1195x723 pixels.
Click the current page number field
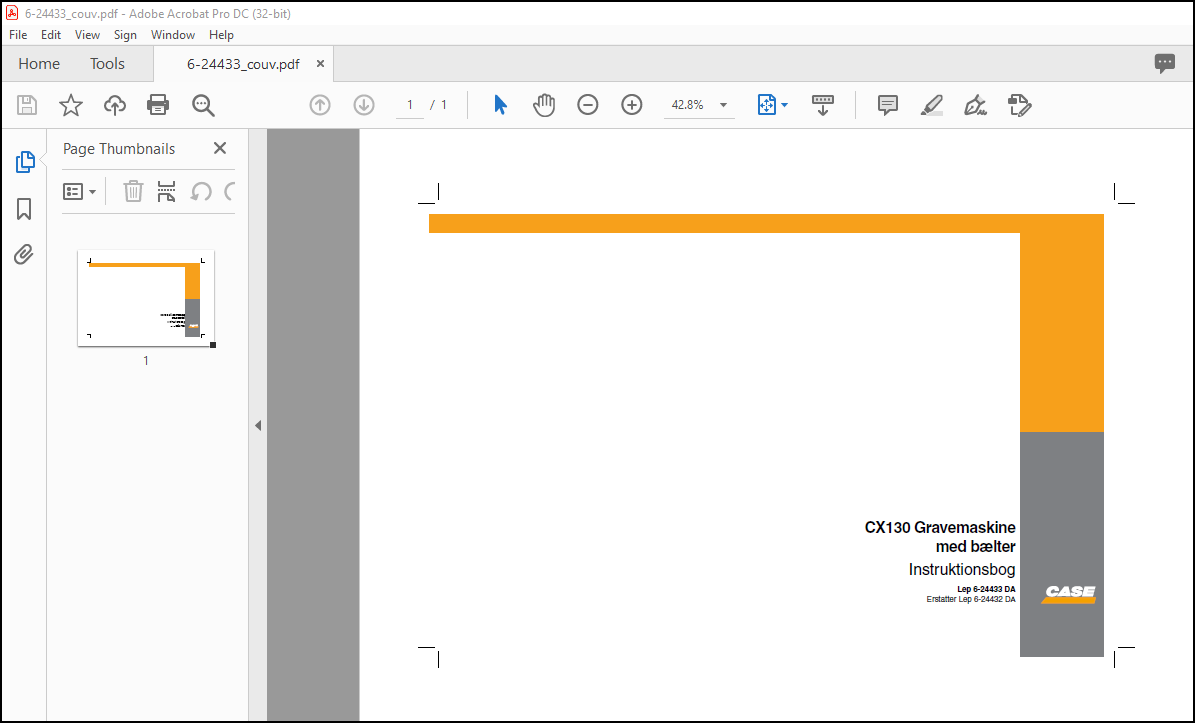tap(410, 105)
